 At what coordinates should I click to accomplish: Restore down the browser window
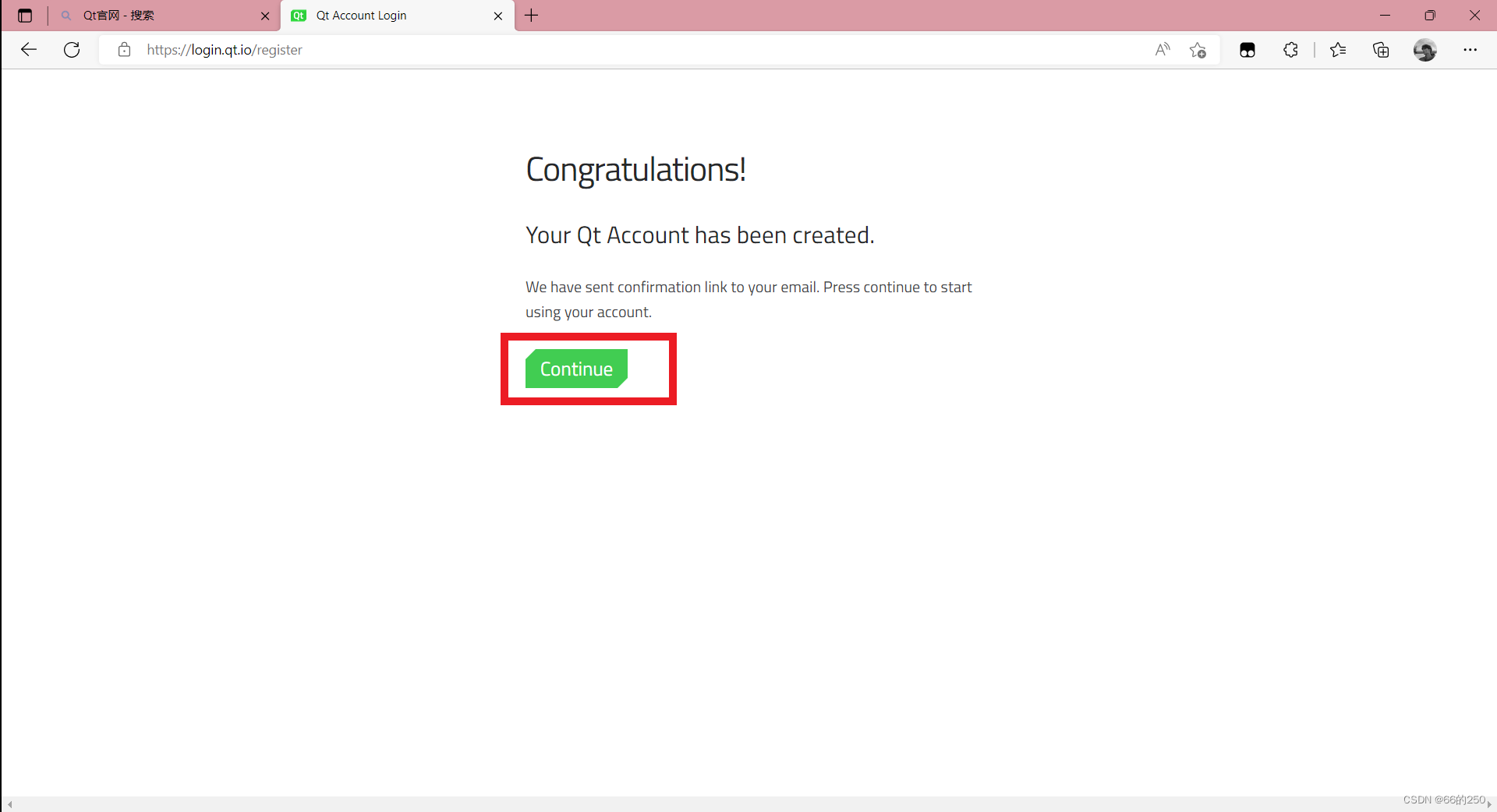[x=1430, y=16]
